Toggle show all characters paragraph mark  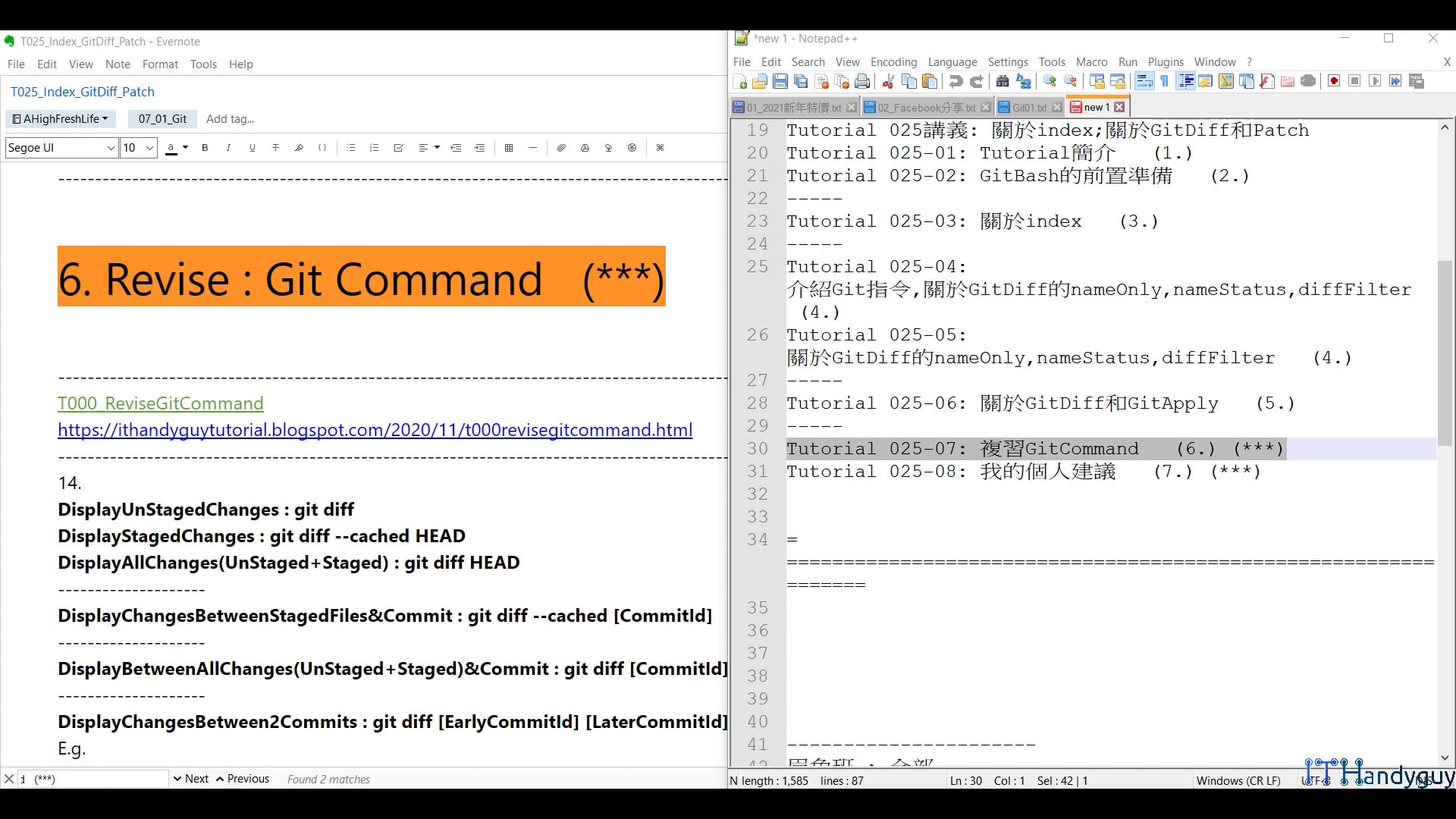[x=1166, y=81]
